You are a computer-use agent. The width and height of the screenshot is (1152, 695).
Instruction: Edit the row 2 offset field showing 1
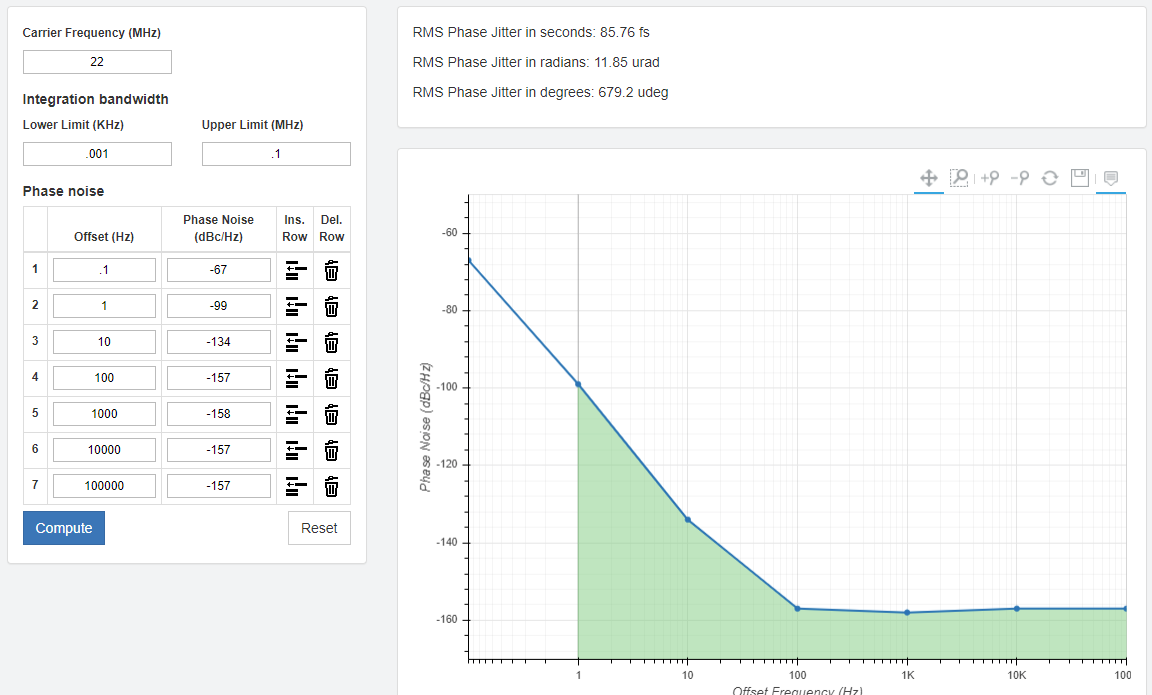104,306
